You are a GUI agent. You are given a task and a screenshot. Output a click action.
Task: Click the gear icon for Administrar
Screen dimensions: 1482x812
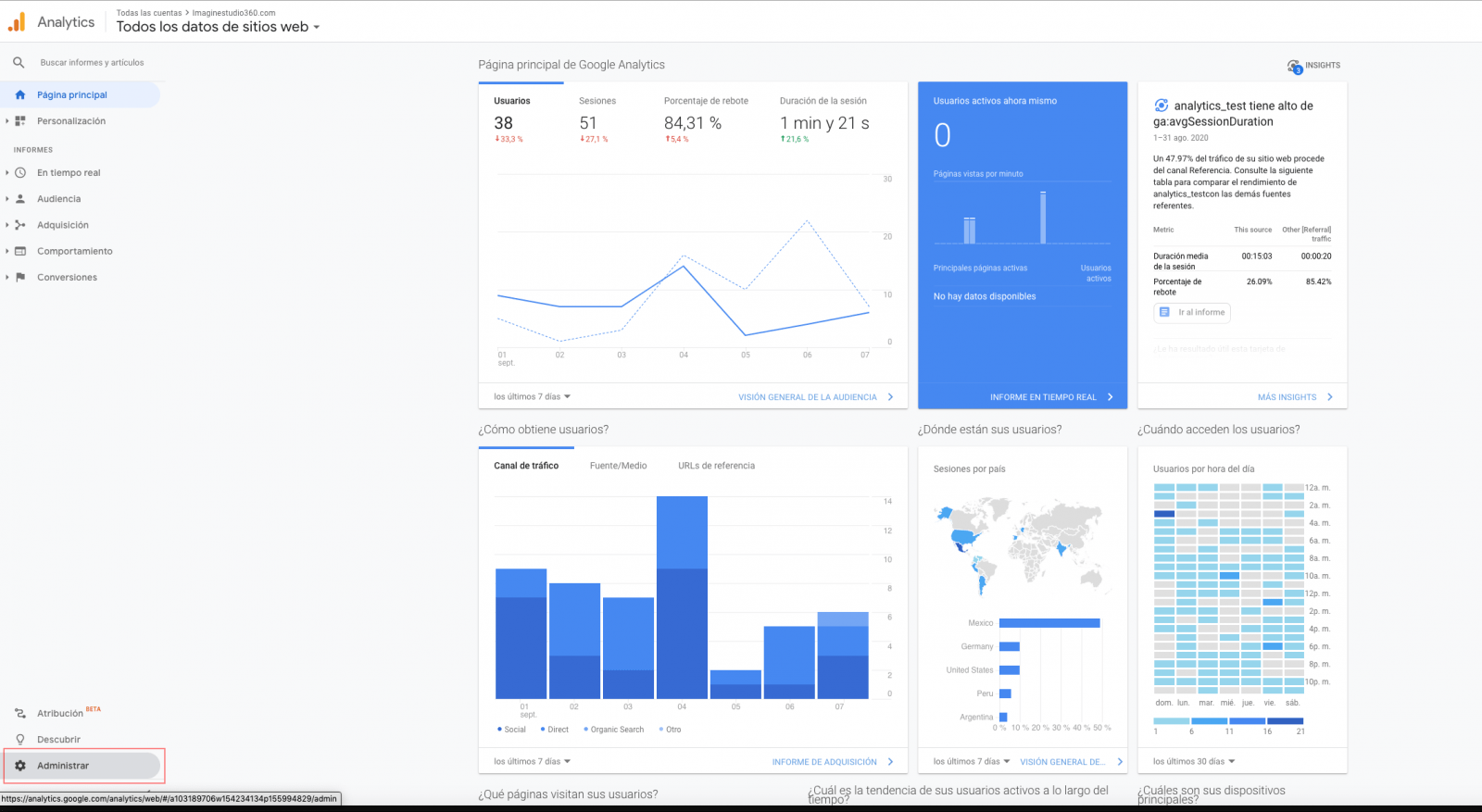click(x=20, y=766)
